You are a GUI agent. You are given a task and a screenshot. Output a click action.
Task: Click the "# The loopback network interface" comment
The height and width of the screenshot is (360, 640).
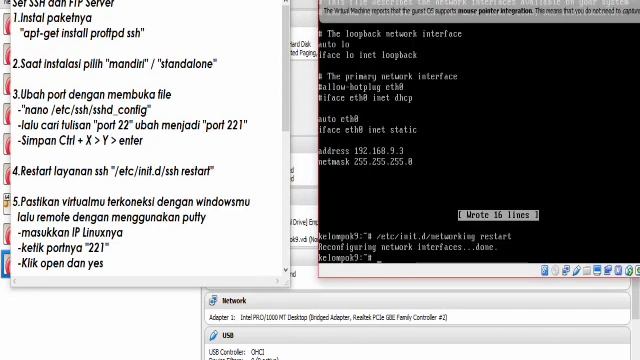click(x=390, y=34)
